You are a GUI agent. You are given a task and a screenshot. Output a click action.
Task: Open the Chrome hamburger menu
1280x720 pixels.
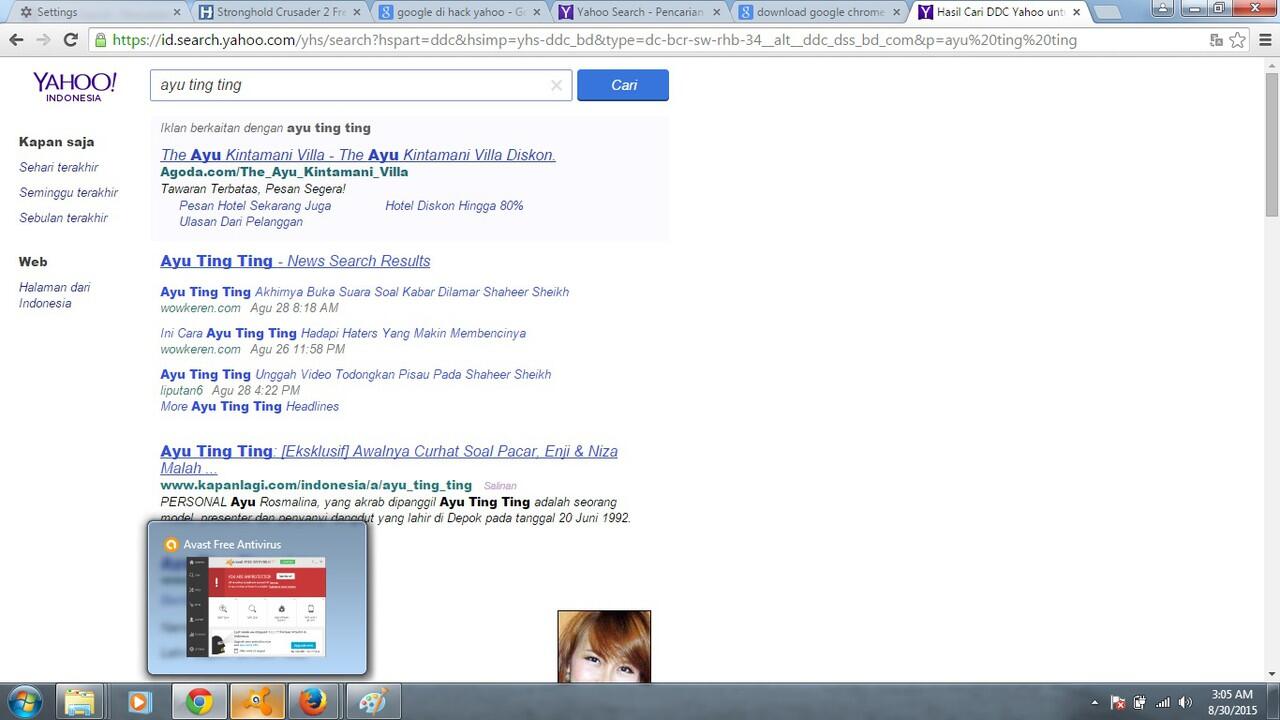(1264, 40)
